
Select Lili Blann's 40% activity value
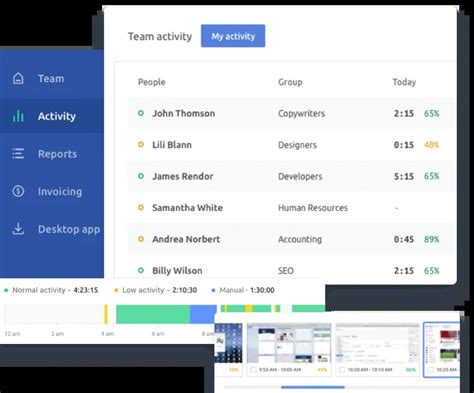point(431,145)
